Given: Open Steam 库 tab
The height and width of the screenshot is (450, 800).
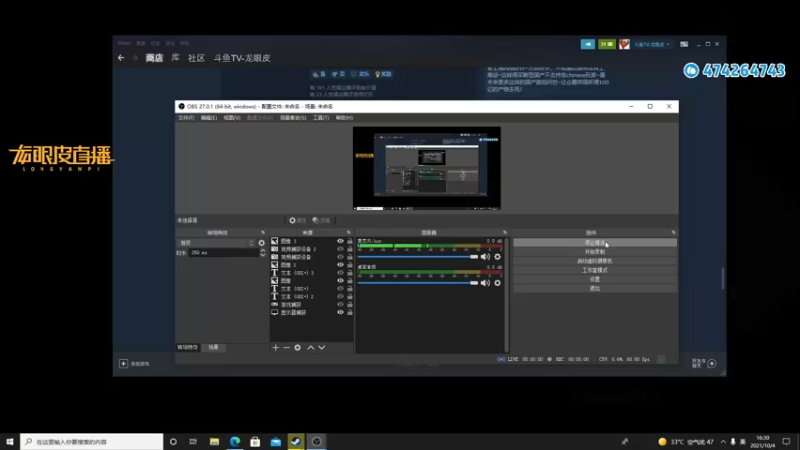Looking at the screenshot, I should (x=176, y=58).
